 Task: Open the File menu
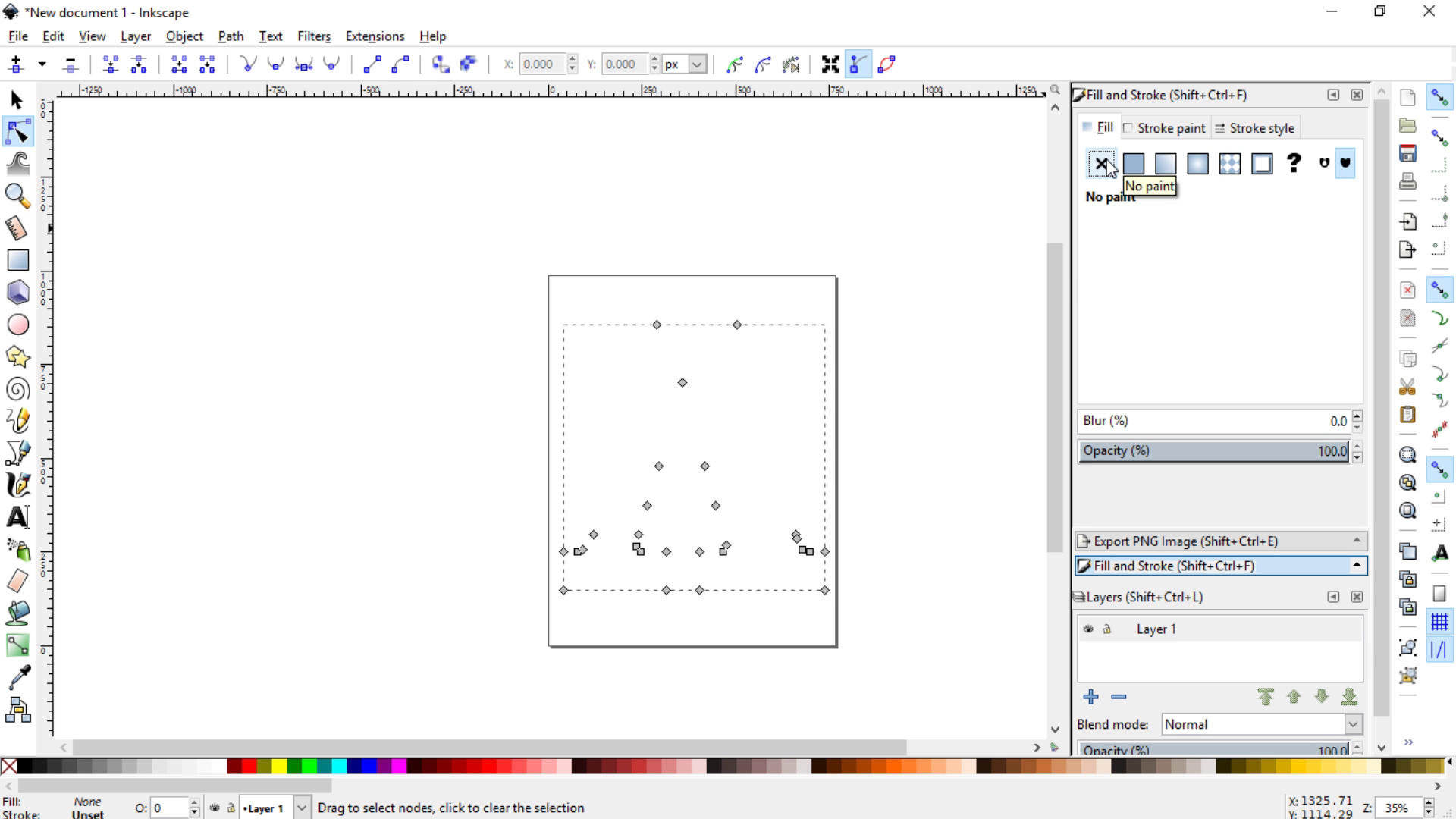(x=17, y=36)
